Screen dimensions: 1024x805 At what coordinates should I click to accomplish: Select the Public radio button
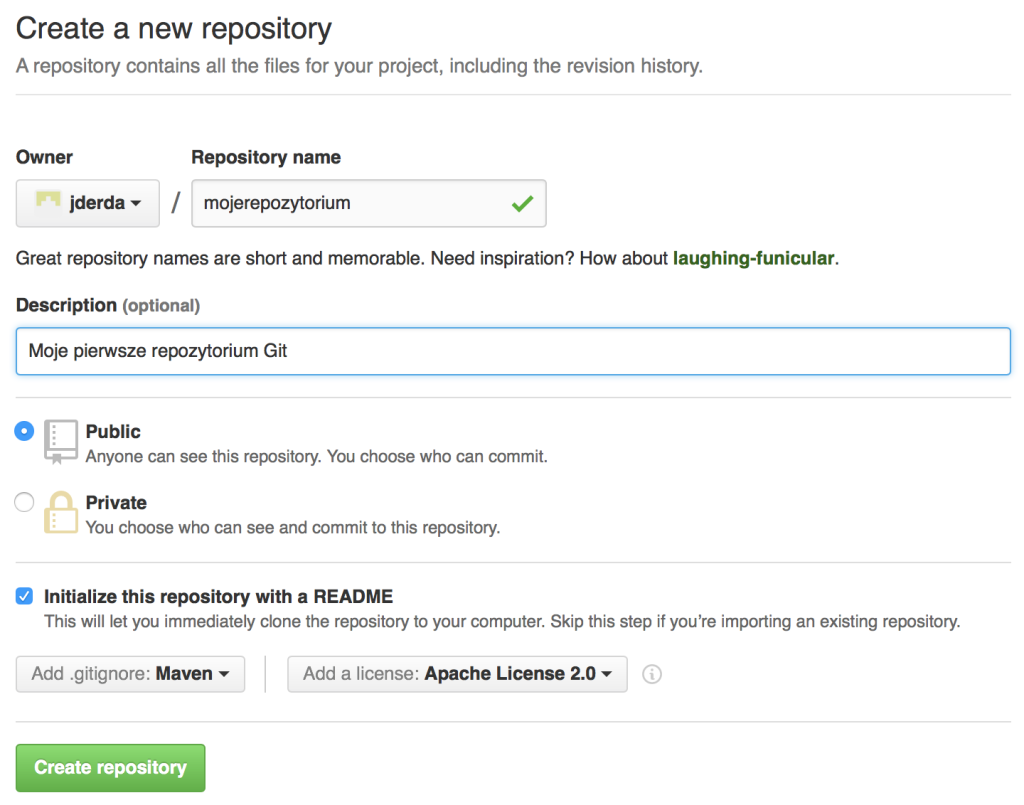24,431
